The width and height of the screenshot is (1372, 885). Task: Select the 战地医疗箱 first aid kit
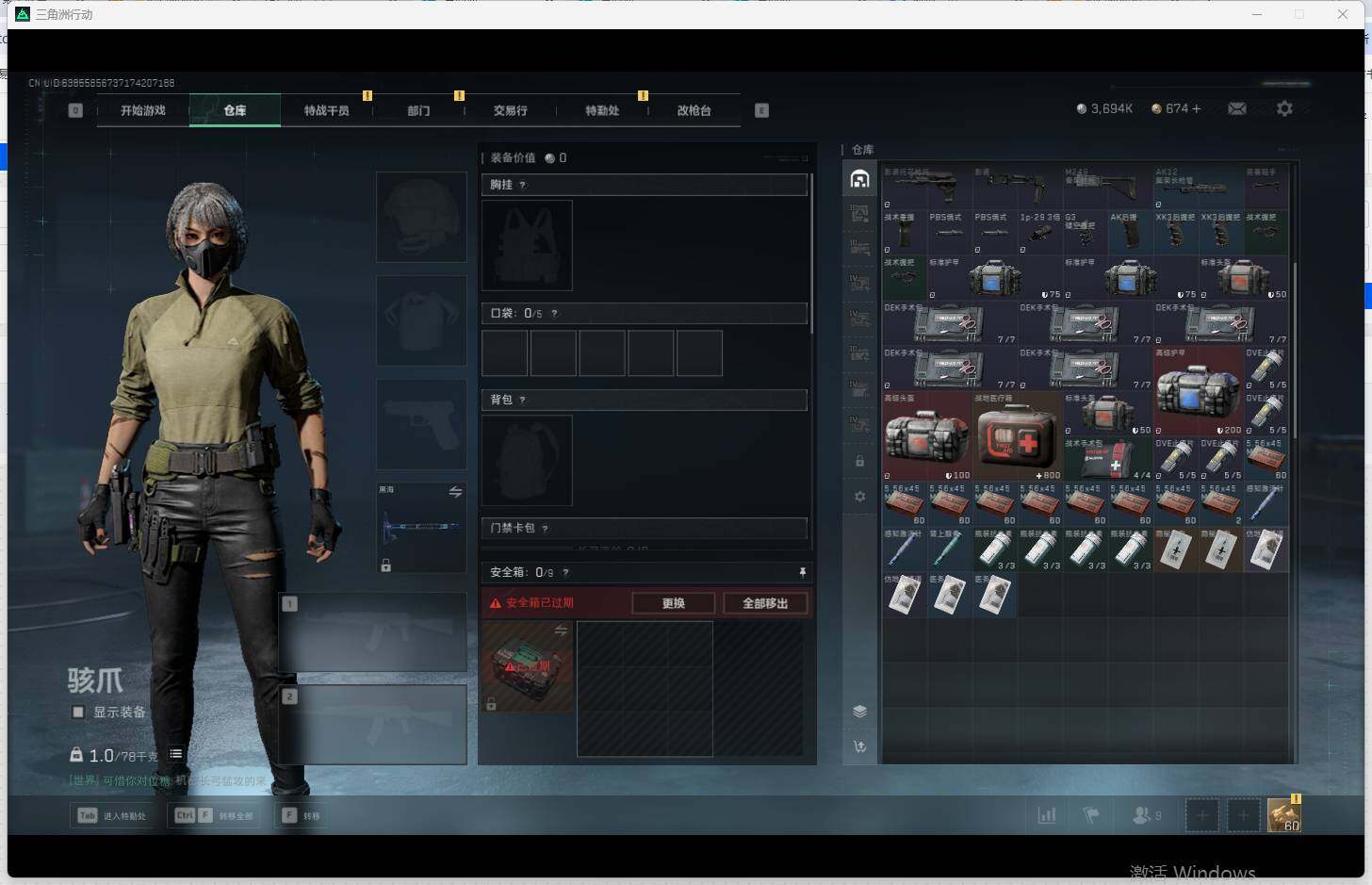tap(1018, 435)
